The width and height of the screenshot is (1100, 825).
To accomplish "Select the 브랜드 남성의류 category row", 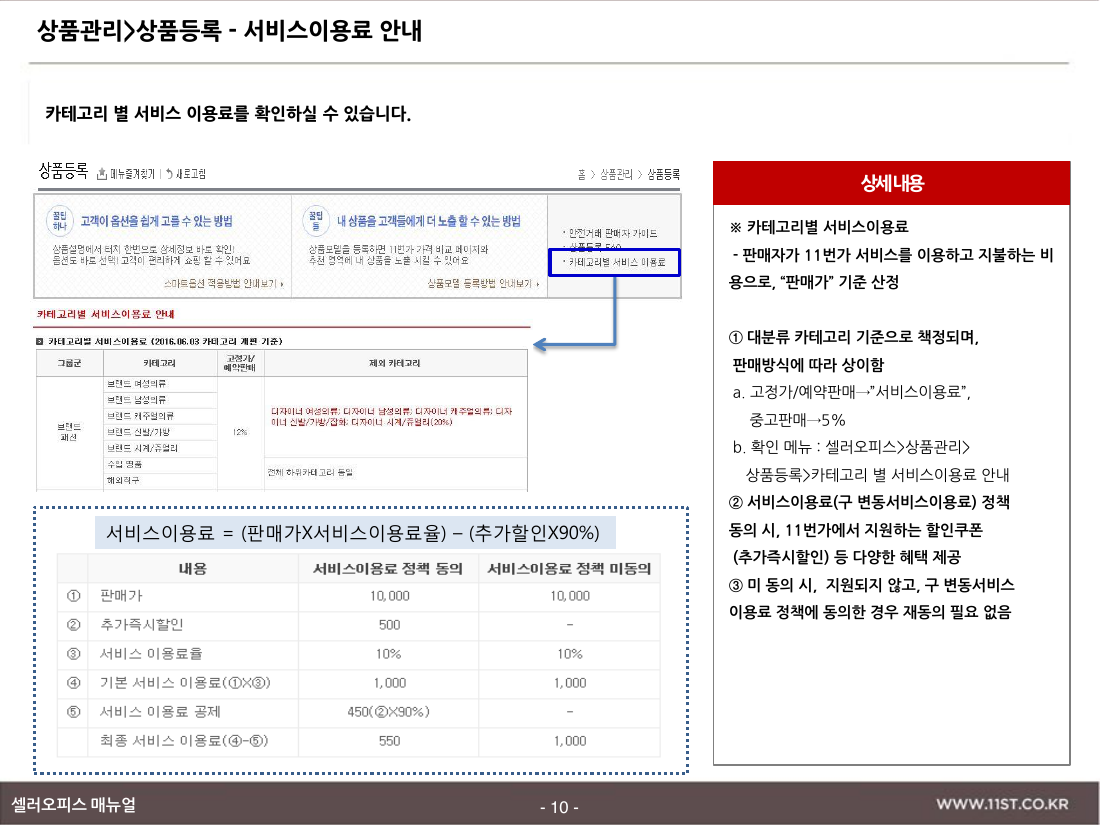I will pos(161,400).
